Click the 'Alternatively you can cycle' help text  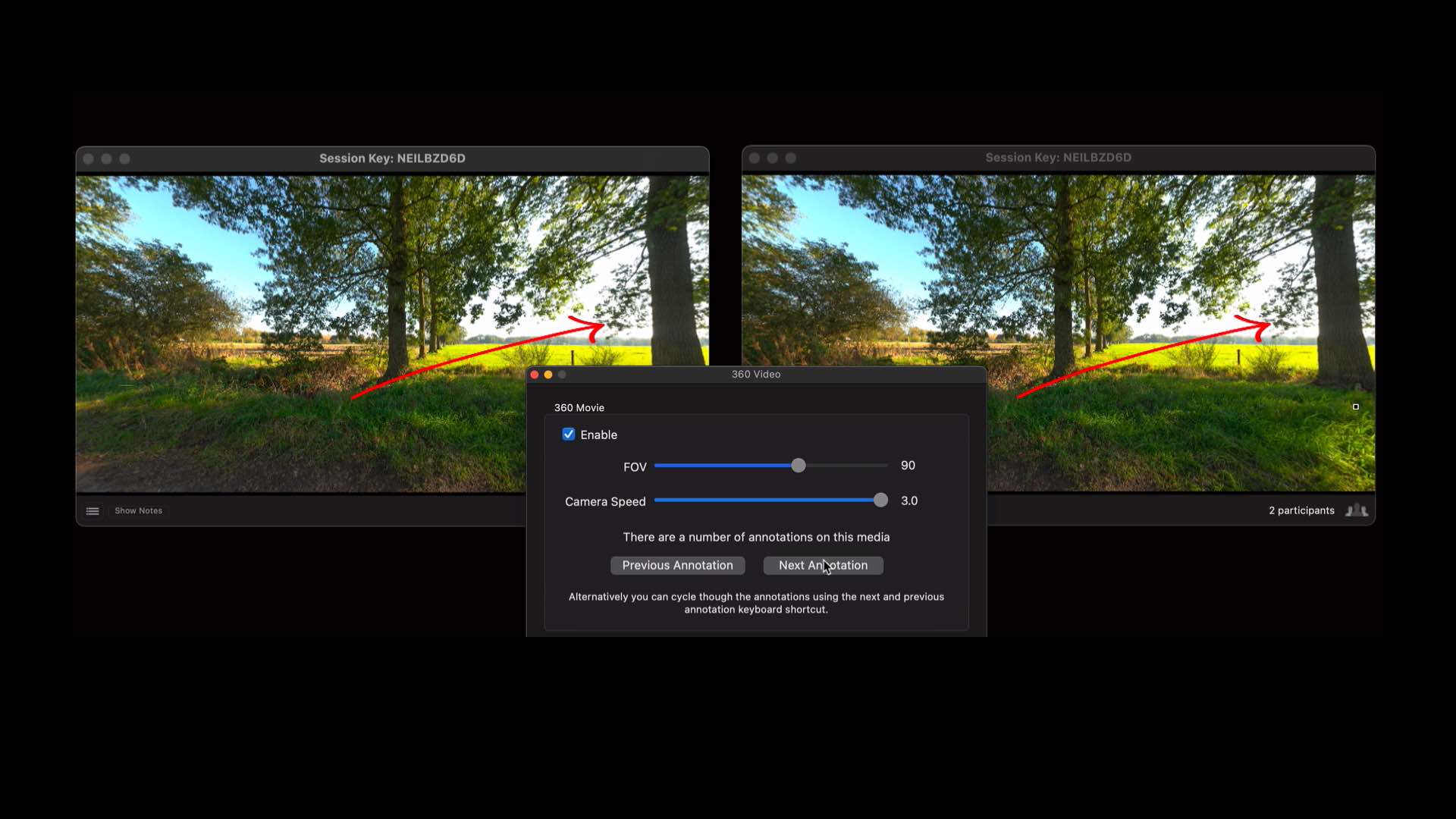756,603
